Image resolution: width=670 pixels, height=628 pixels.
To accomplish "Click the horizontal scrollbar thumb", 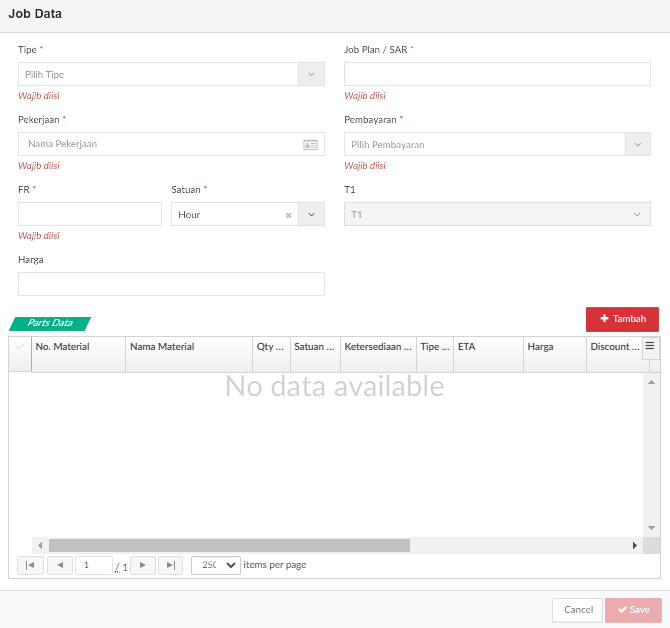I will tap(229, 546).
